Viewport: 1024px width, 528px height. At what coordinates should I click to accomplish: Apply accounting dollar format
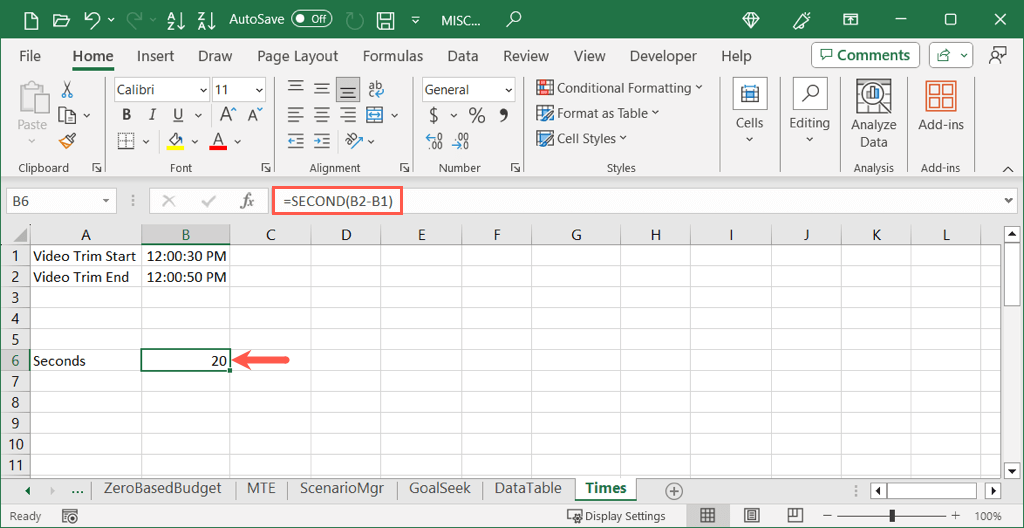coord(434,116)
